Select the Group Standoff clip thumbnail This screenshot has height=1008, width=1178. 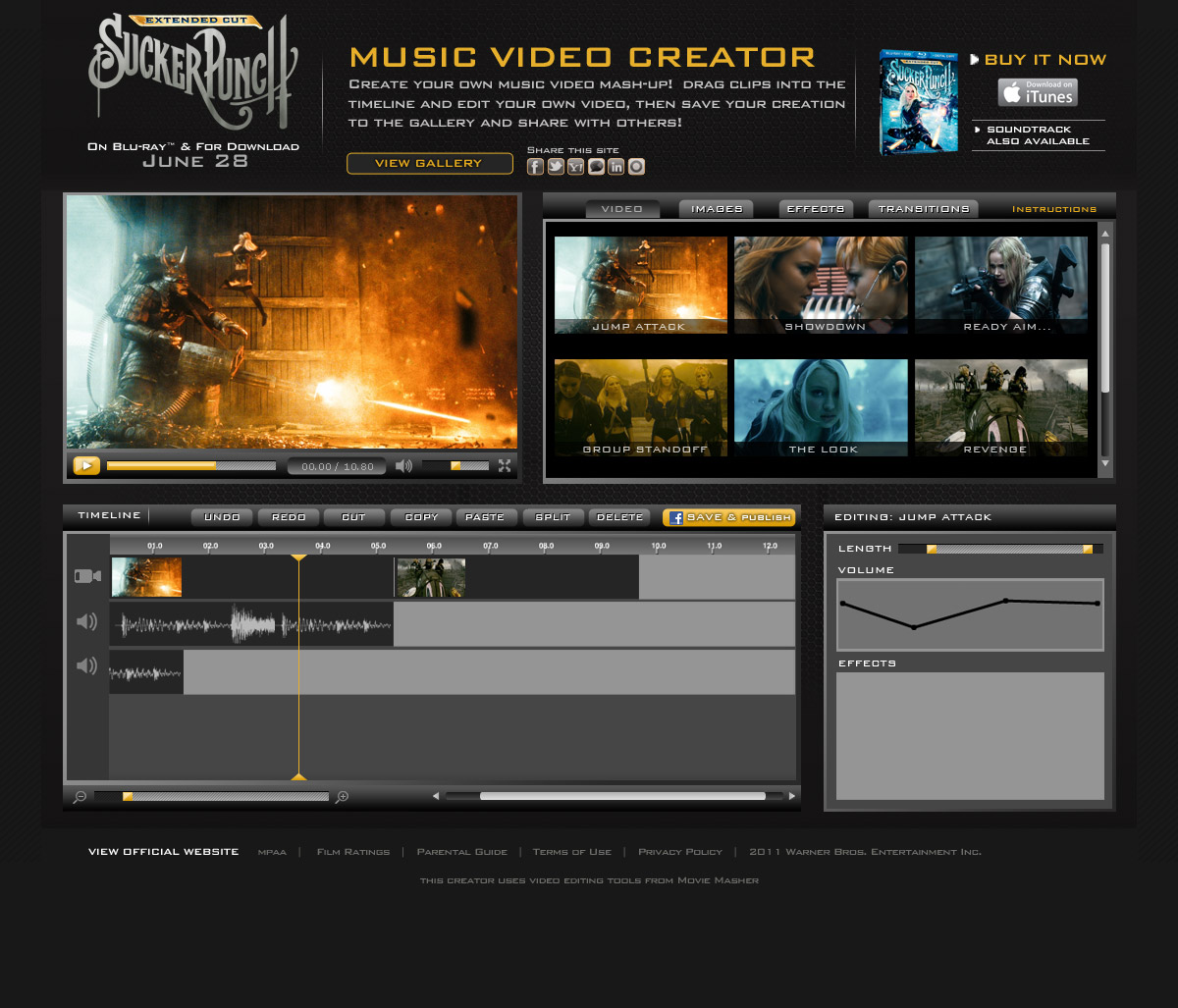[x=641, y=407]
